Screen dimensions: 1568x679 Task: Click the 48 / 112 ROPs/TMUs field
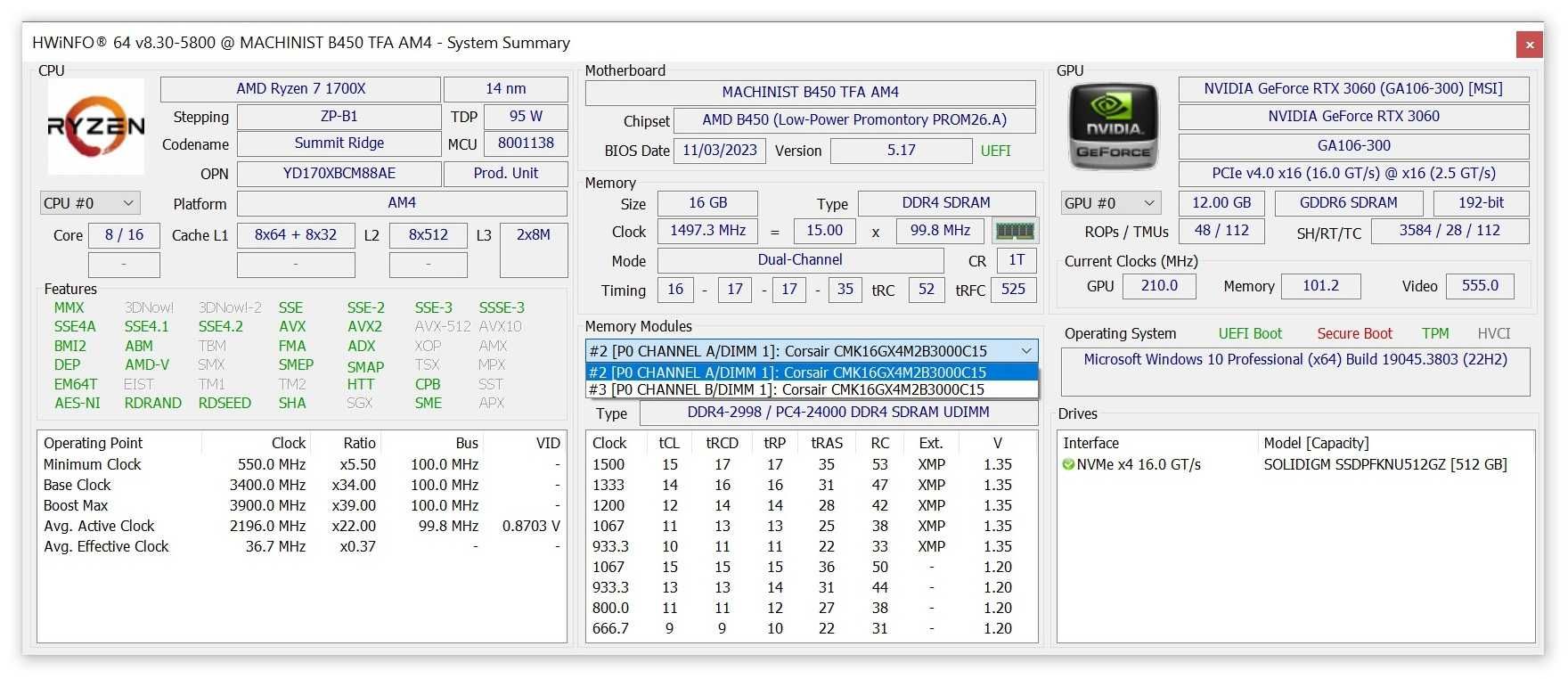point(1221,231)
